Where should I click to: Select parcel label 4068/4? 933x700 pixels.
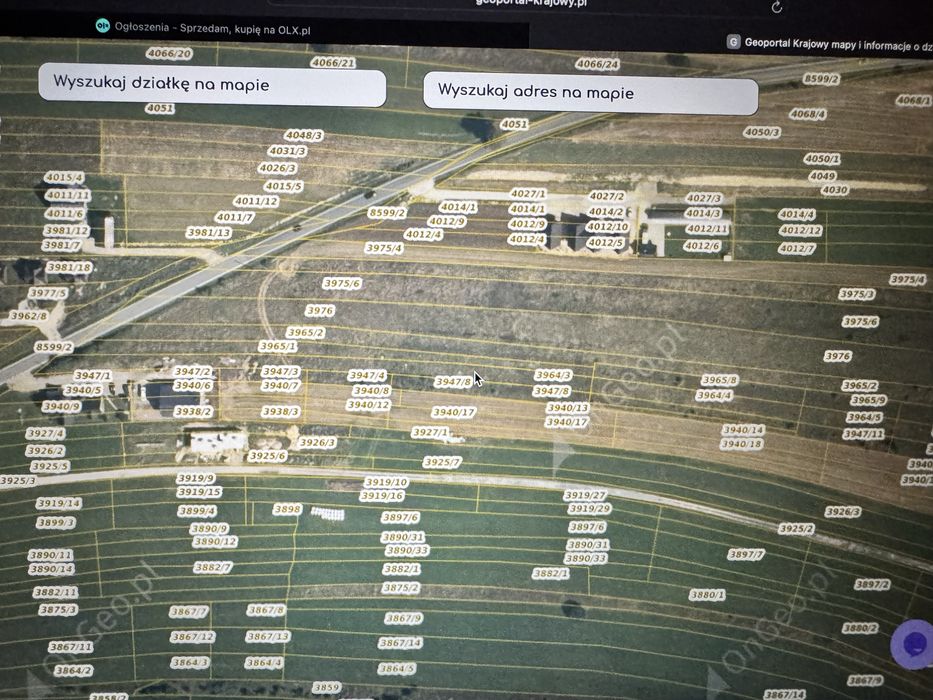[807, 114]
